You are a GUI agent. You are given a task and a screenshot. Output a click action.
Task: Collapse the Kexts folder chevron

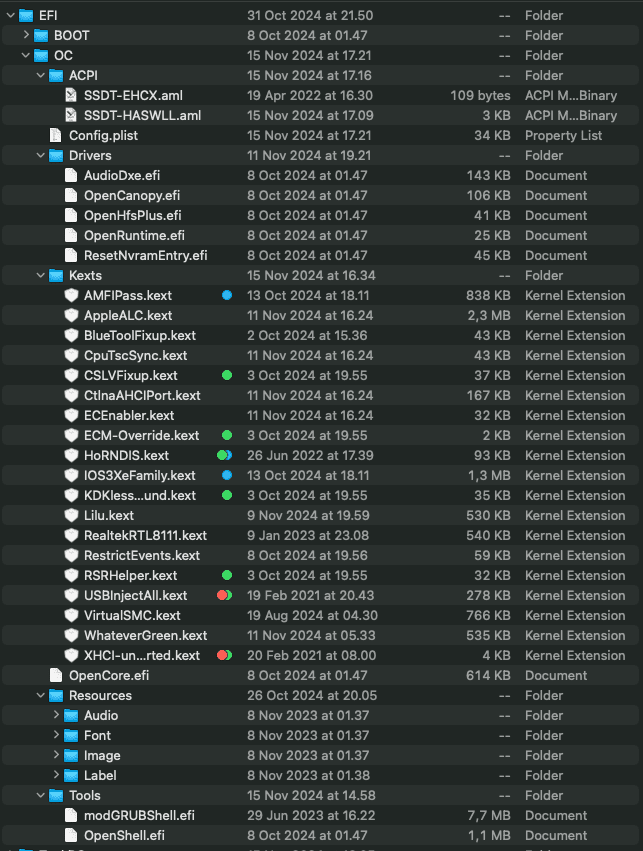41,275
